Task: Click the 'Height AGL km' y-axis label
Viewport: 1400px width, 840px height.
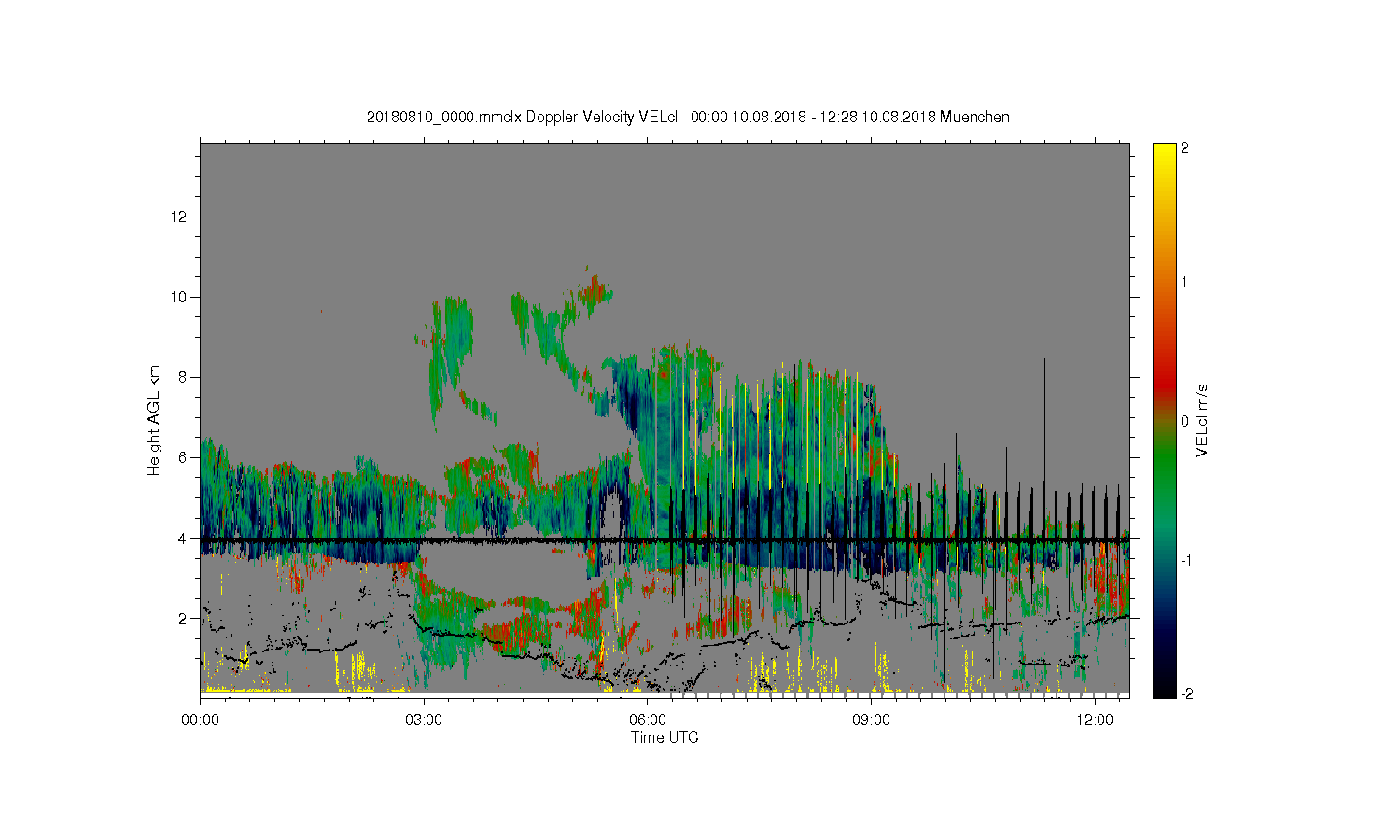Action: 154,420
